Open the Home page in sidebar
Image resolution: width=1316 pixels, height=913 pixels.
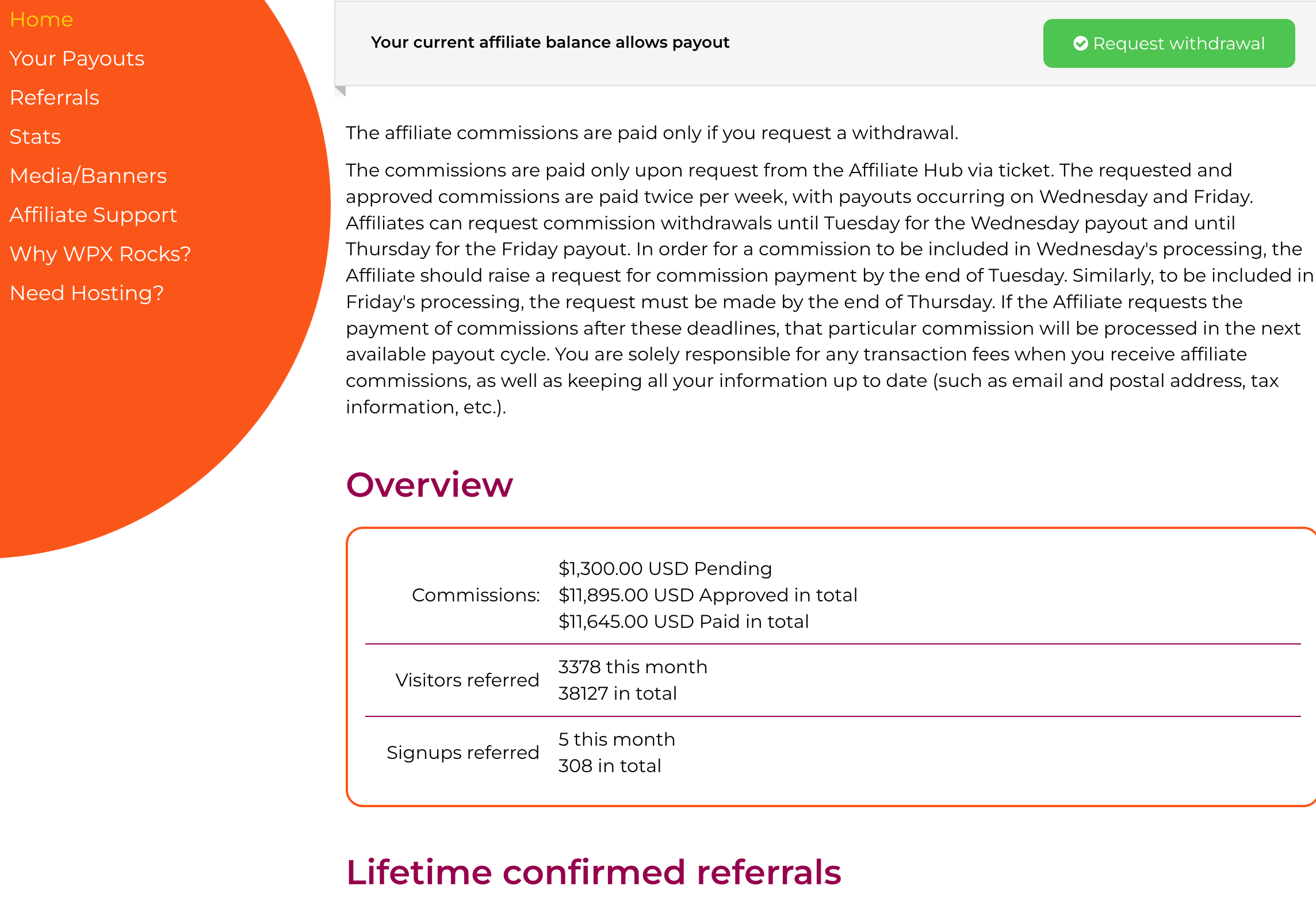[x=41, y=19]
